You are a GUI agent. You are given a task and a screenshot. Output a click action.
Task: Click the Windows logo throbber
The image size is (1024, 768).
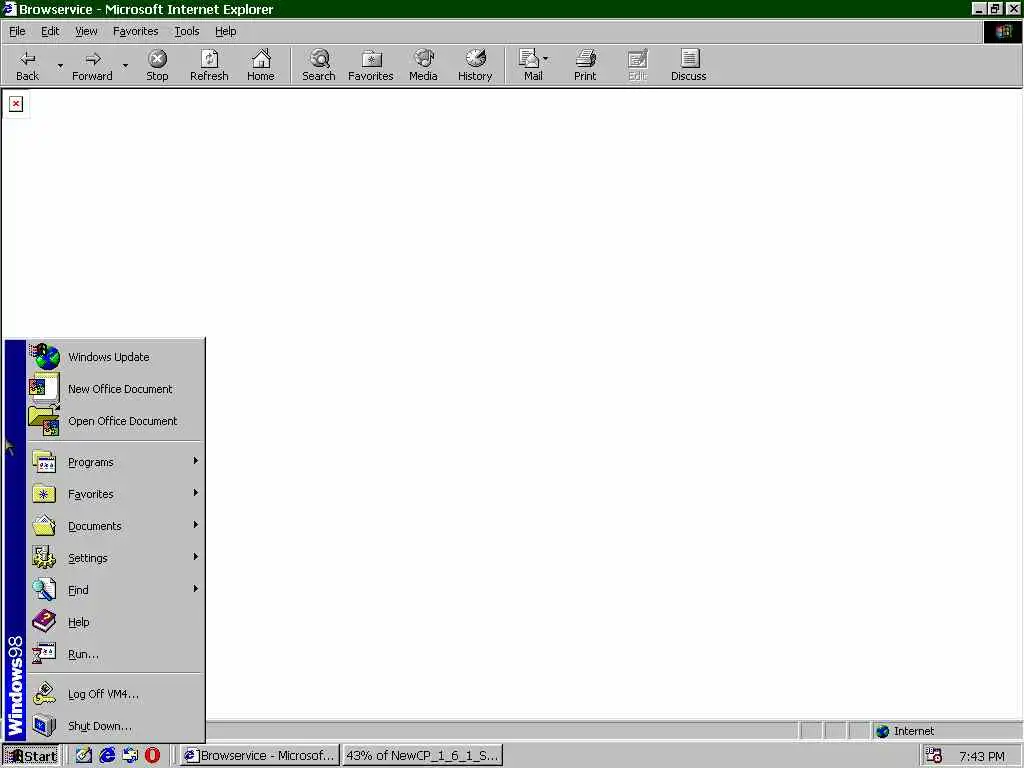coord(1002,31)
